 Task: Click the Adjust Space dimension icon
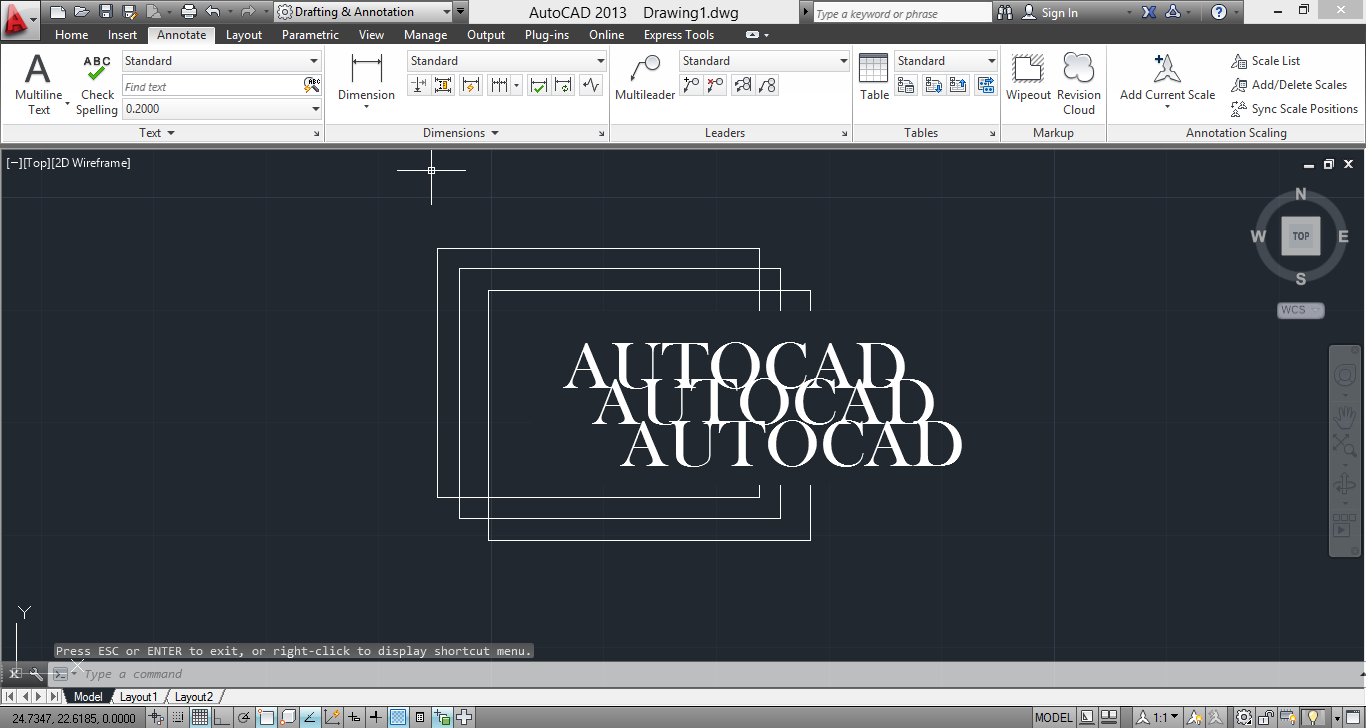(444, 85)
